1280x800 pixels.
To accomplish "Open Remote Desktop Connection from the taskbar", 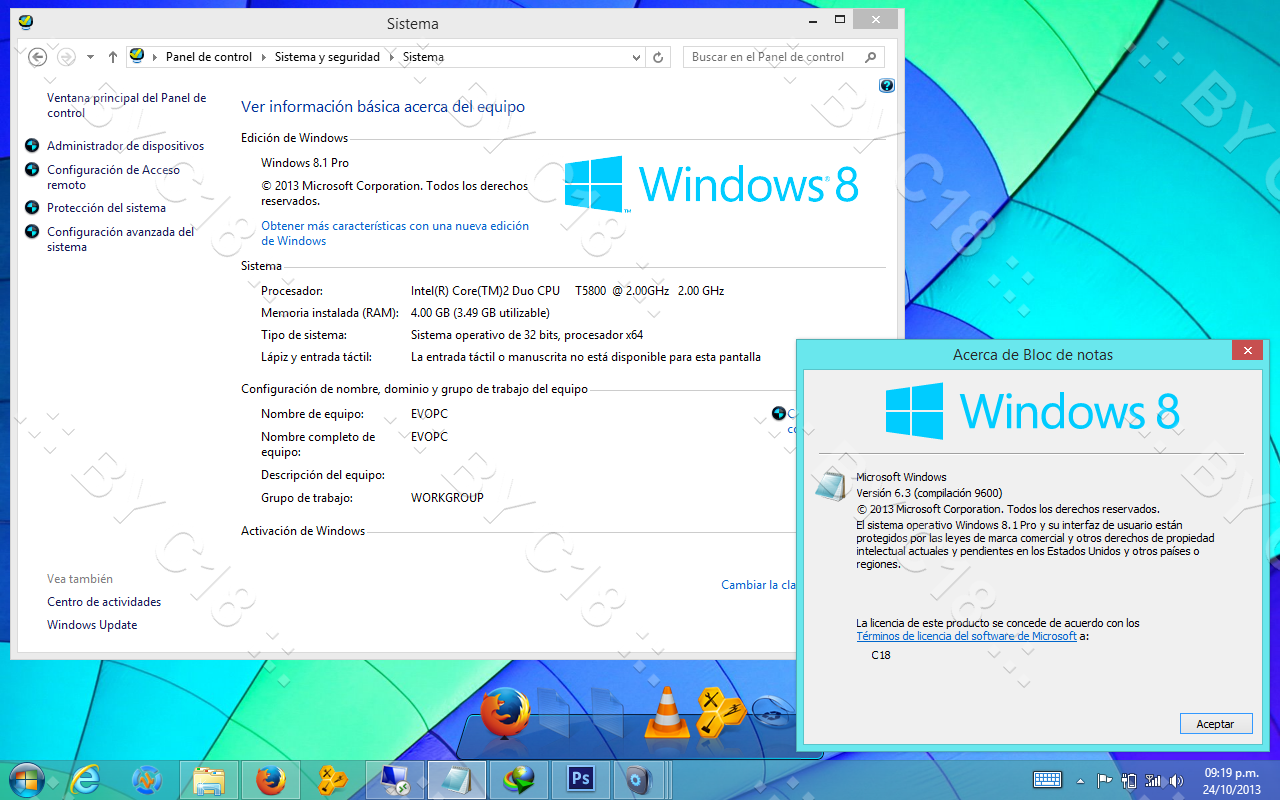I will (x=395, y=780).
